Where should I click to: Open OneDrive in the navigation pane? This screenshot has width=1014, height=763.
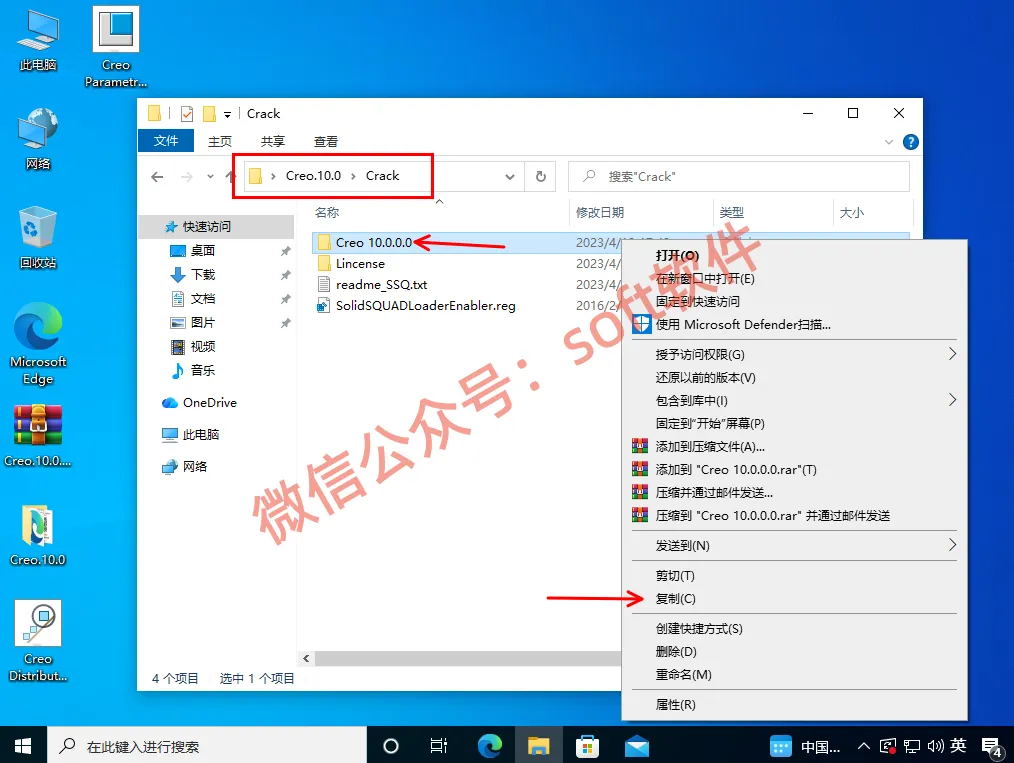pos(210,402)
